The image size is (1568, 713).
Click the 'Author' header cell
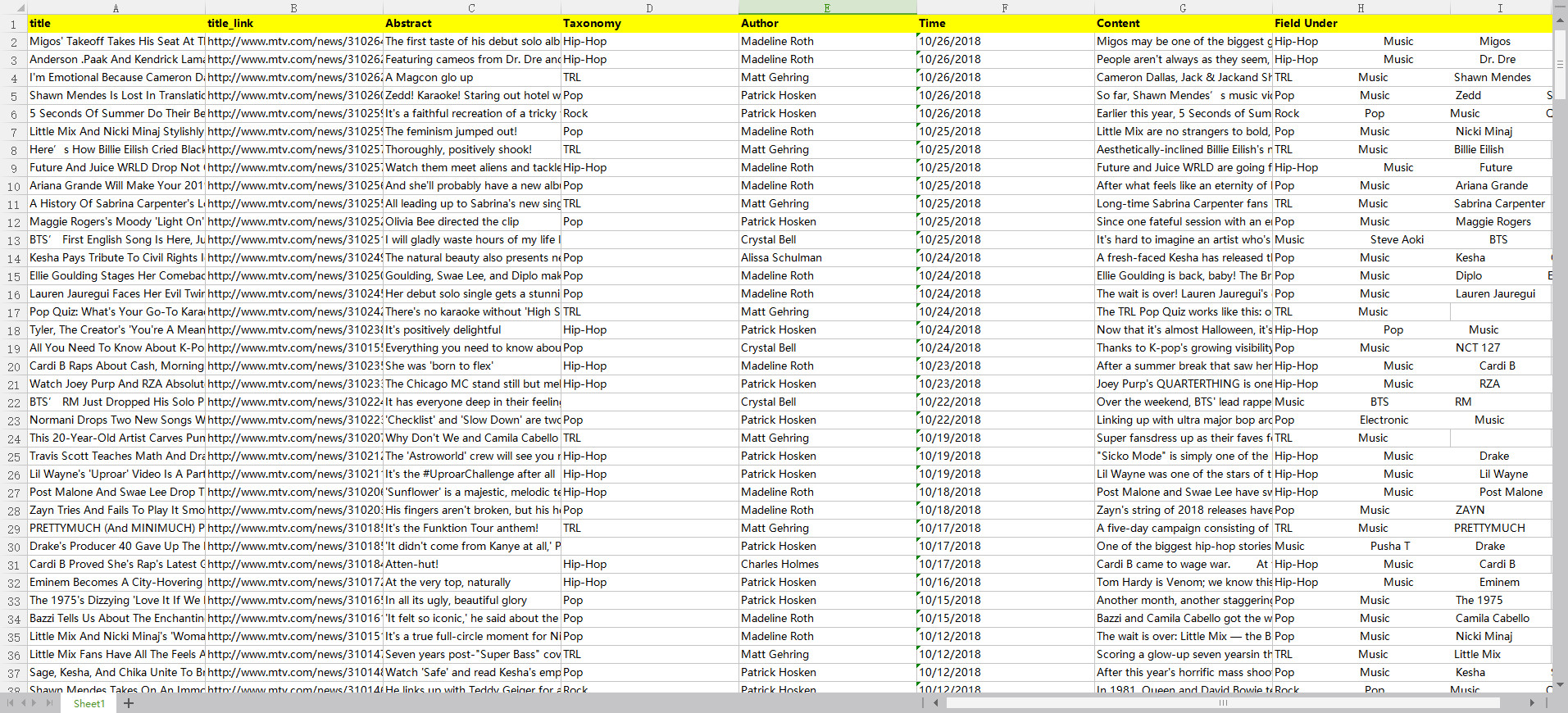[828, 24]
